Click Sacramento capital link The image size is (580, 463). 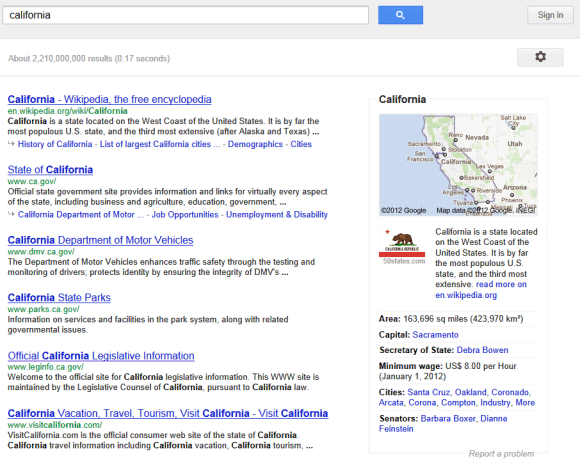435,335
